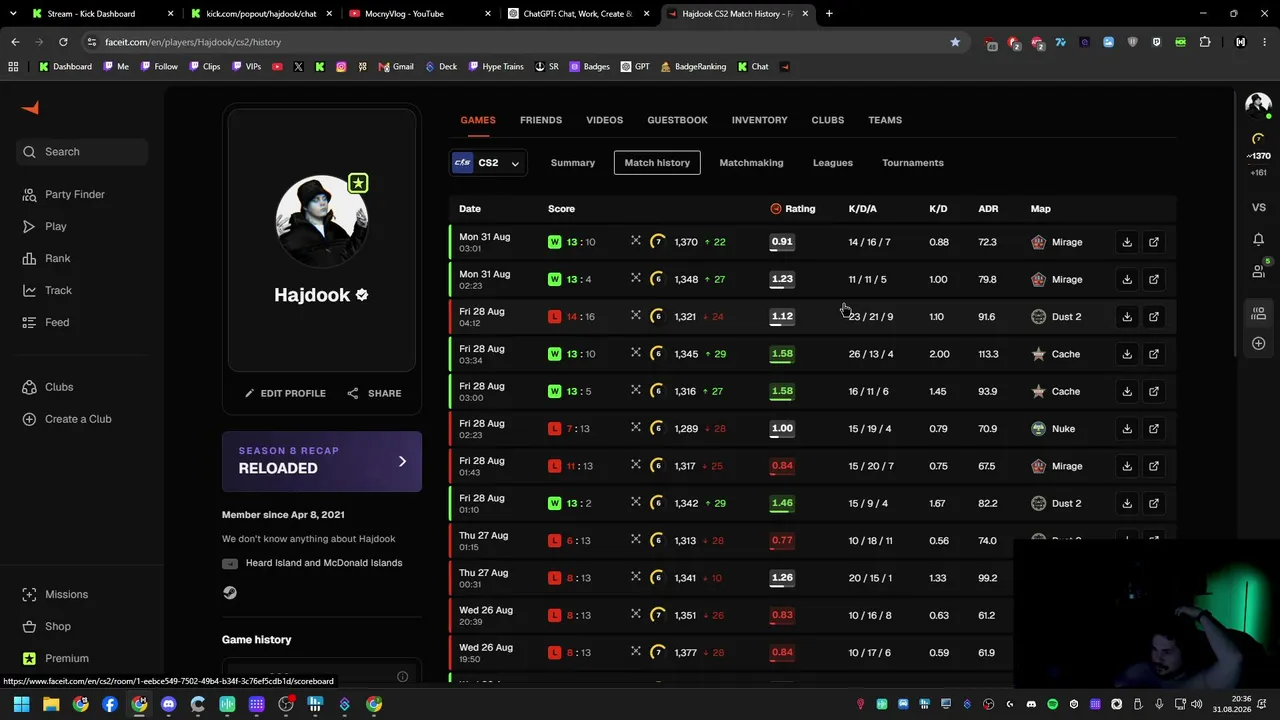Screen dimensions: 1280x720
Task: Open the Teams tab
Action: click(885, 120)
